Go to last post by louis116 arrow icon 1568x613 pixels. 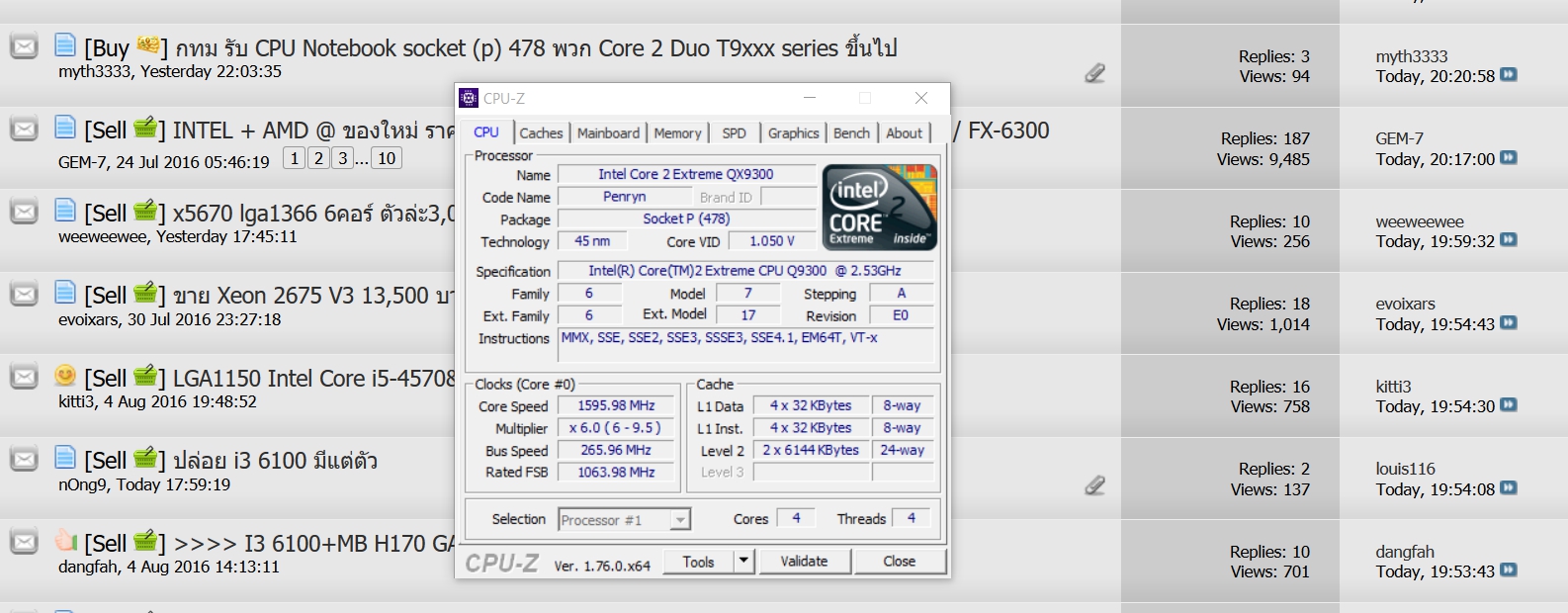1509,488
